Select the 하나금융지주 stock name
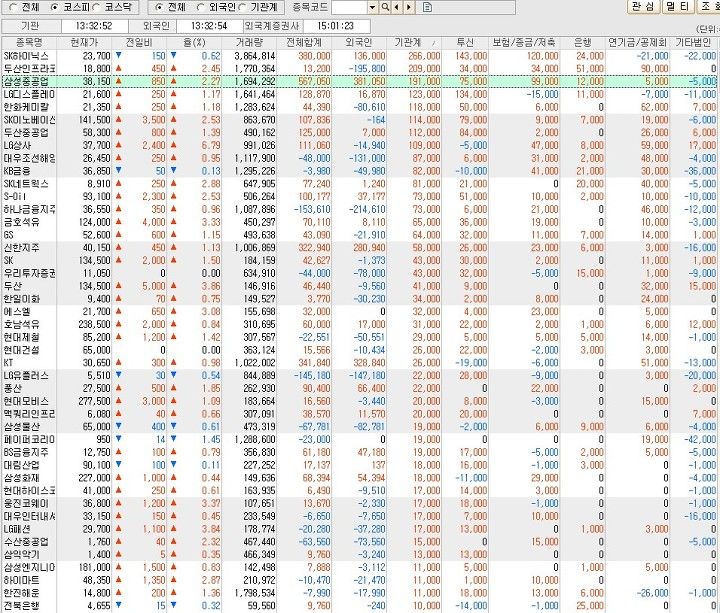Image resolution: width=720 pixels, height=613 pixels. [29, 210]
